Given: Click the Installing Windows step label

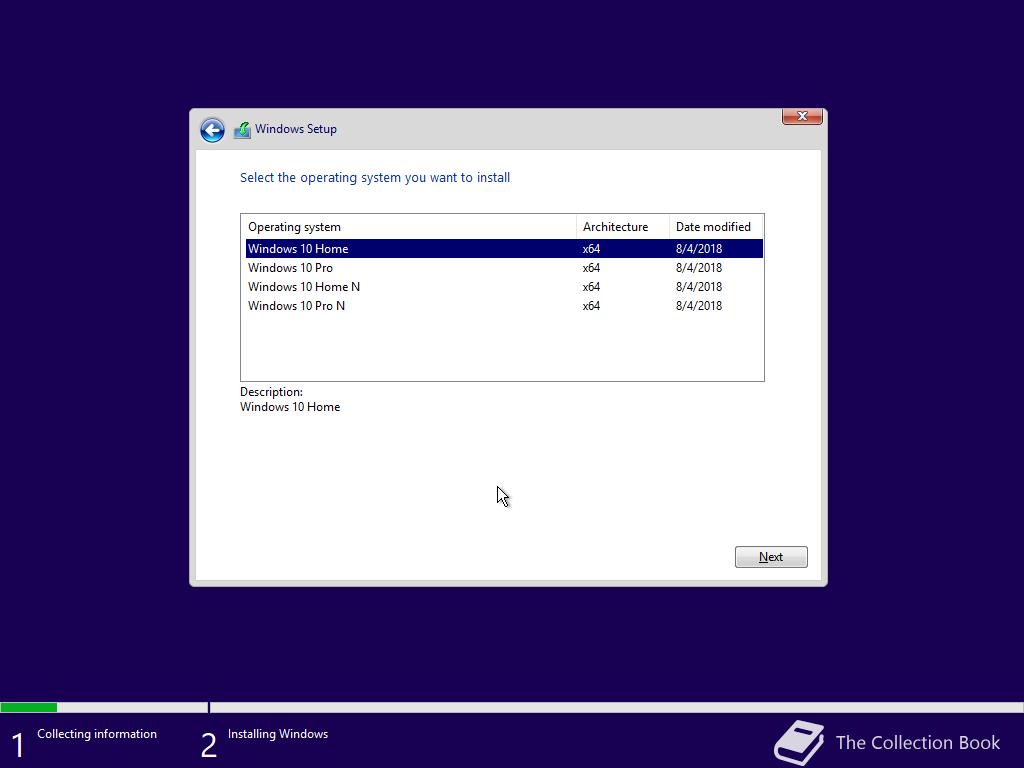Looking at the screenshot, I should pyautogui.click(x=278, y=734).
